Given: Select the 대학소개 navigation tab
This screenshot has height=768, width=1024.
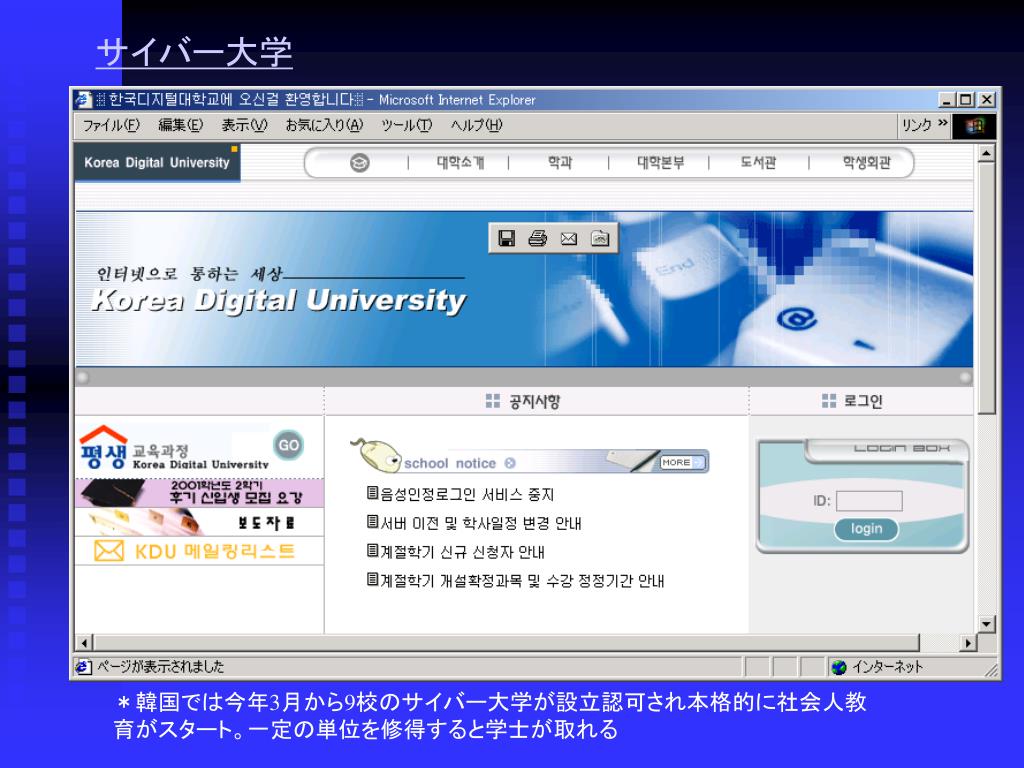Looking at the screenshot, I should [x=460, y=163].
